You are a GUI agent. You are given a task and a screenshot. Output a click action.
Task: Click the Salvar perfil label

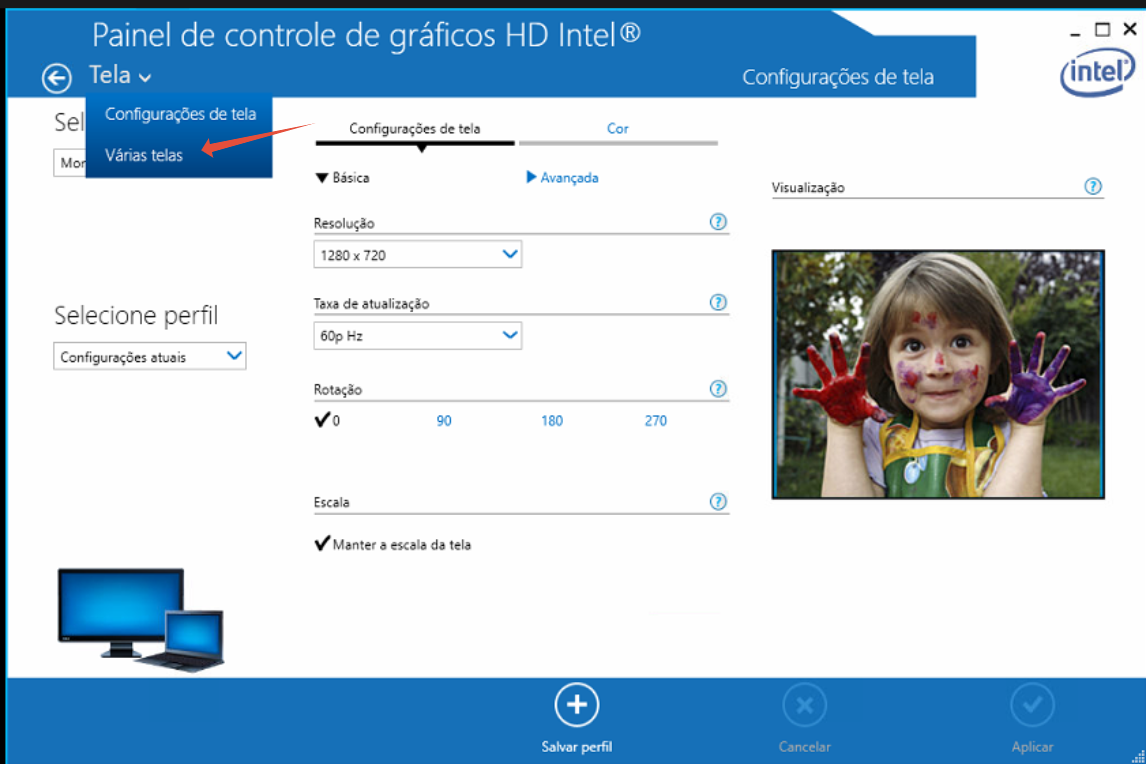(x=577, y=746)
